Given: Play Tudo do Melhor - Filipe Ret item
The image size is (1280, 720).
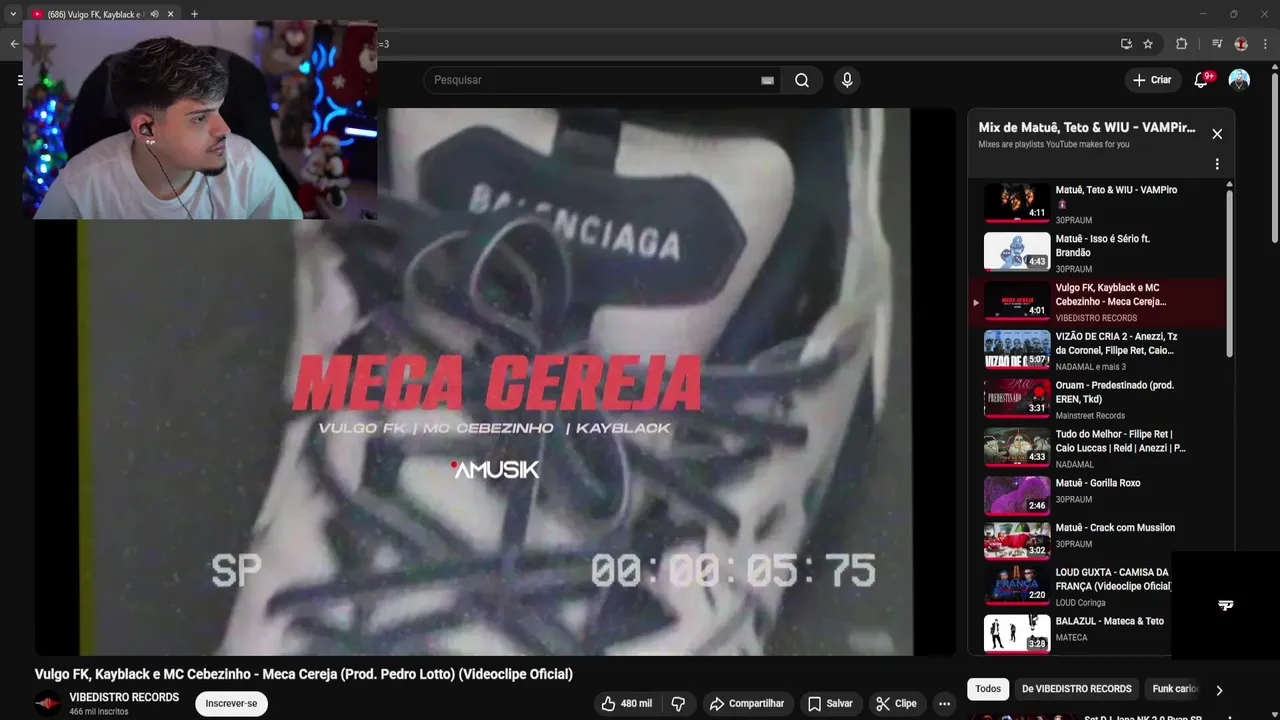Looking at the screenshot, I should [x=1098, y=449].
